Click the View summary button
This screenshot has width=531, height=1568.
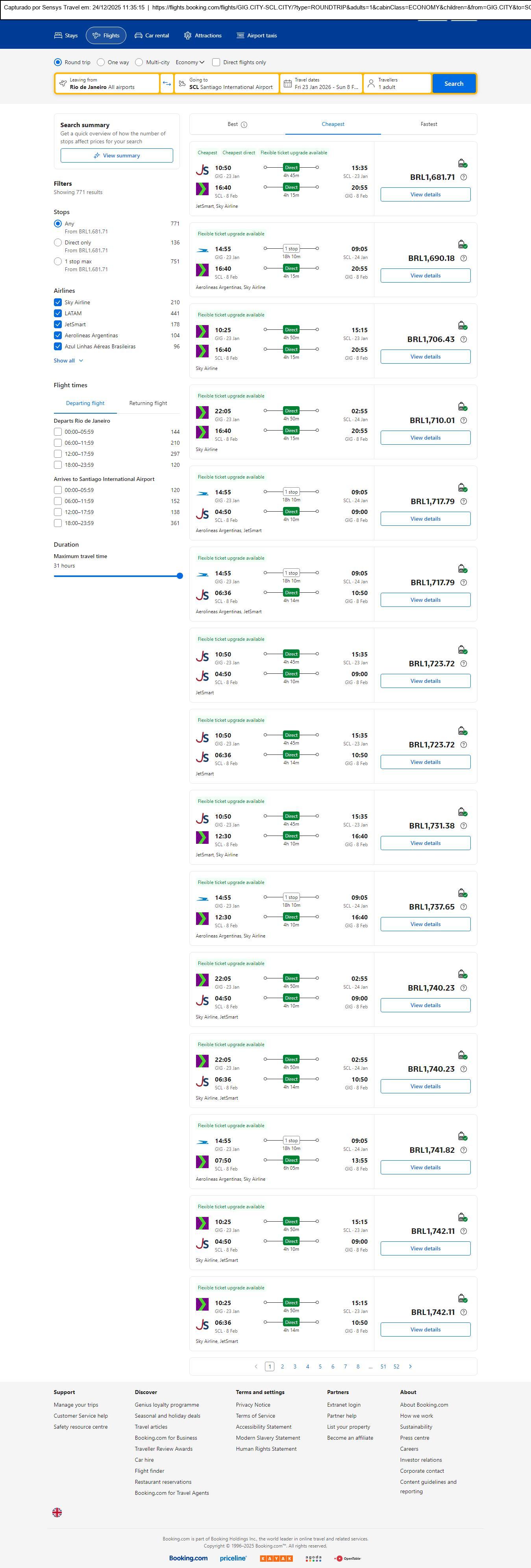pyautogui.click(x=116, y=156)
